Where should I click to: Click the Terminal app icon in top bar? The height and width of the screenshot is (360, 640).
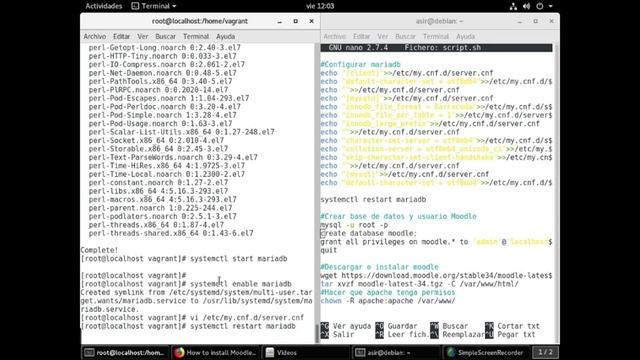point(135,6)
